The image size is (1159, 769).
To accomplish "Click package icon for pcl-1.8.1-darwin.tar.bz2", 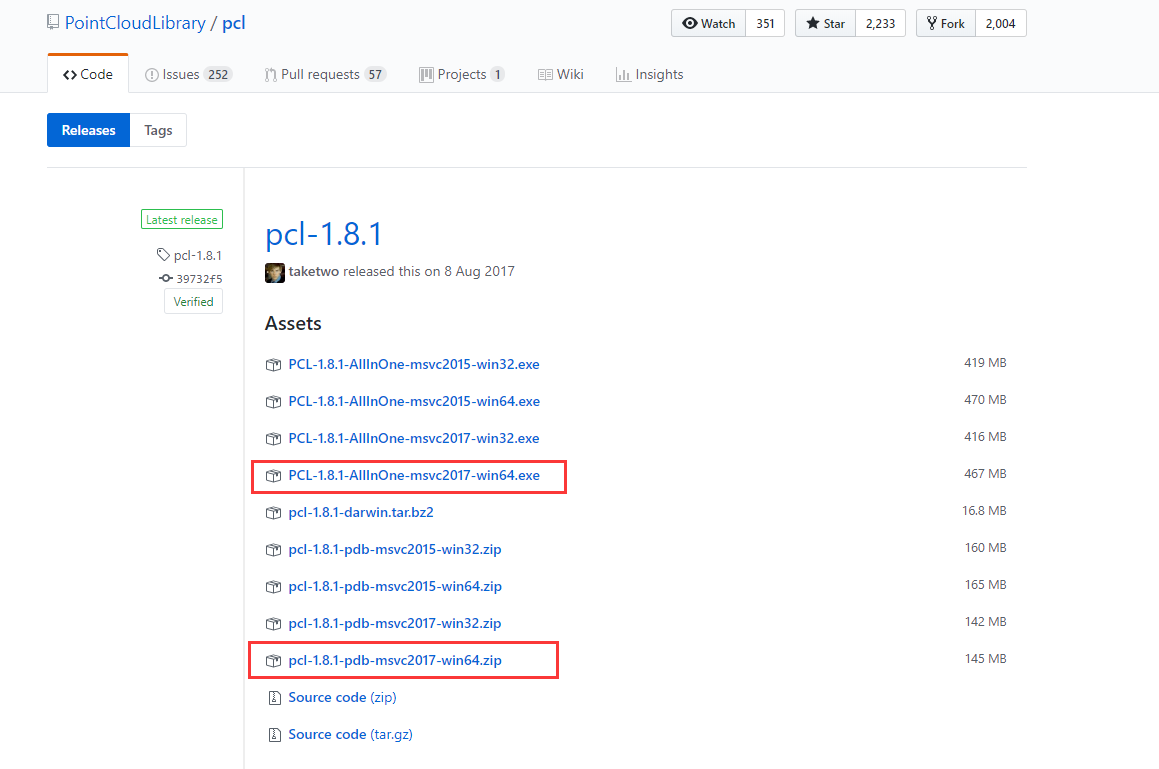I will 273,512.
